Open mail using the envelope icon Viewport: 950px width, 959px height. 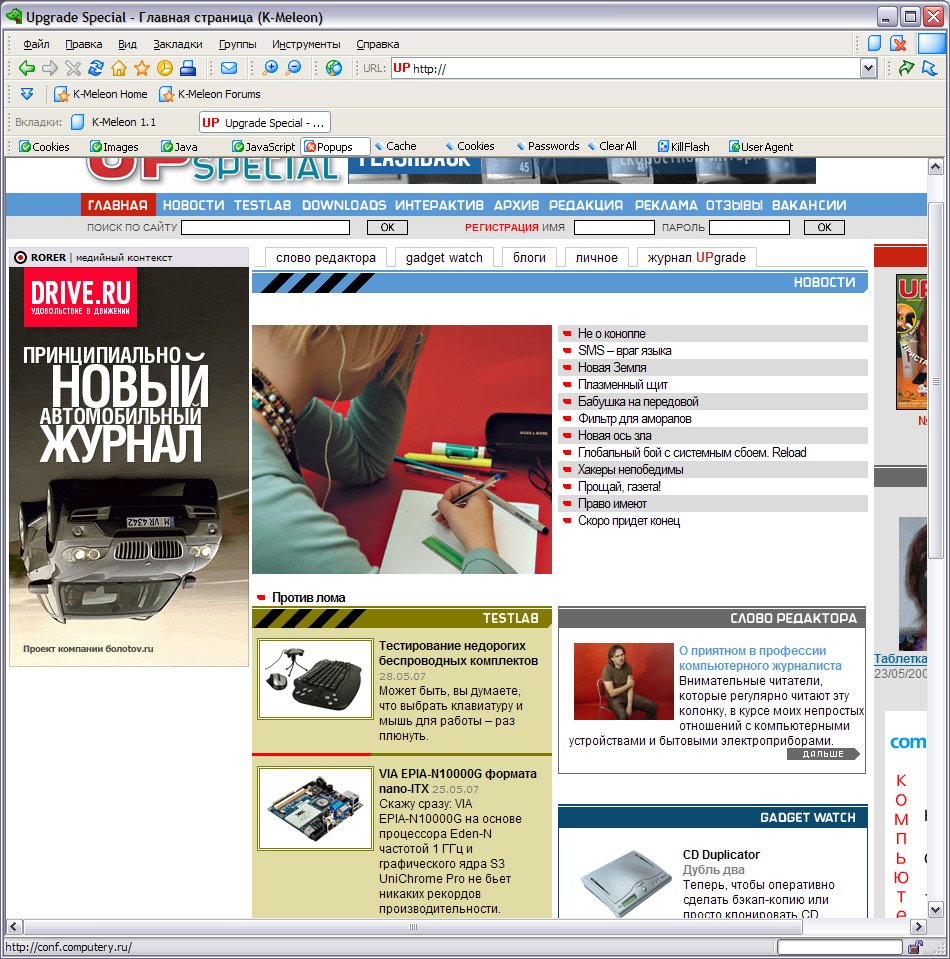[229, 68]
